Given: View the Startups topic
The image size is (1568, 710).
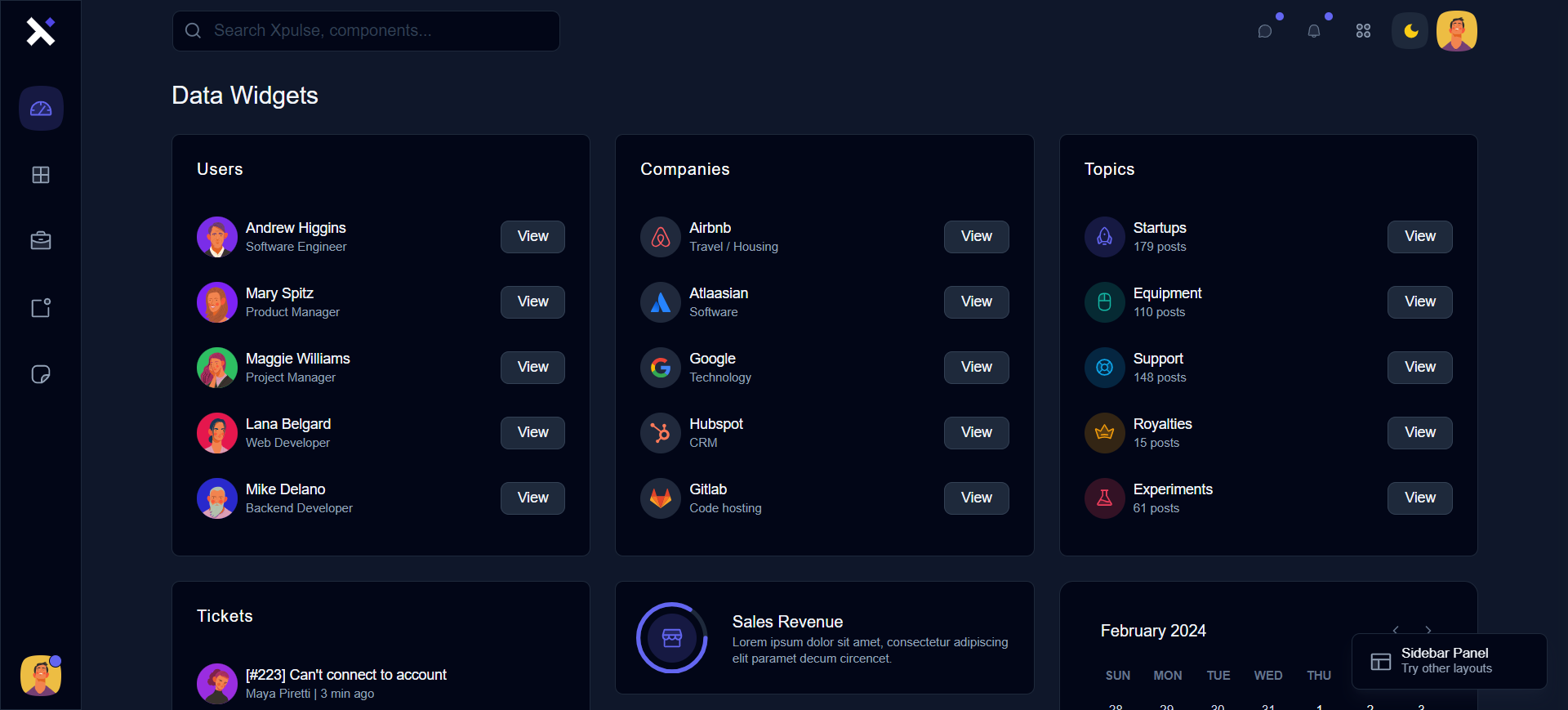Looking at the screenshot, I should click(x=1419, y=236).
